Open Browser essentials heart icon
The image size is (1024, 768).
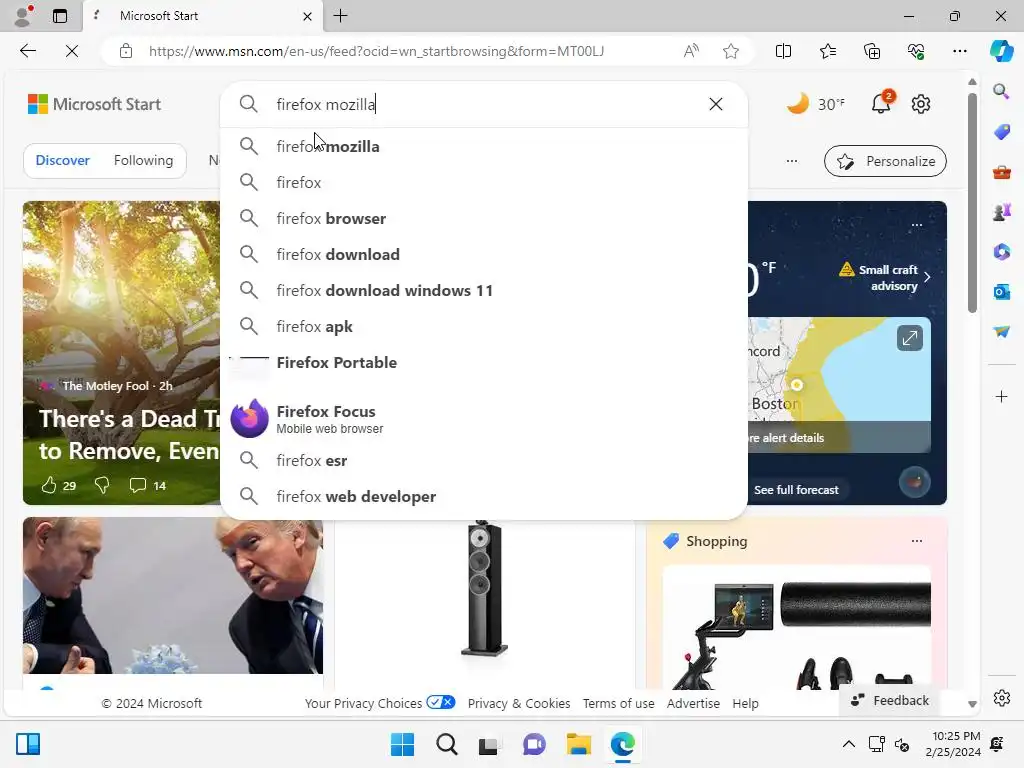[x=916, y=51]
